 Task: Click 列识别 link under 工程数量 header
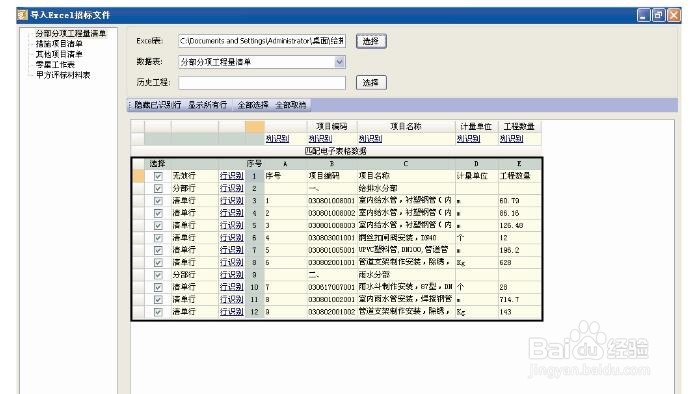pyautogui.click(x=511, y=138)
